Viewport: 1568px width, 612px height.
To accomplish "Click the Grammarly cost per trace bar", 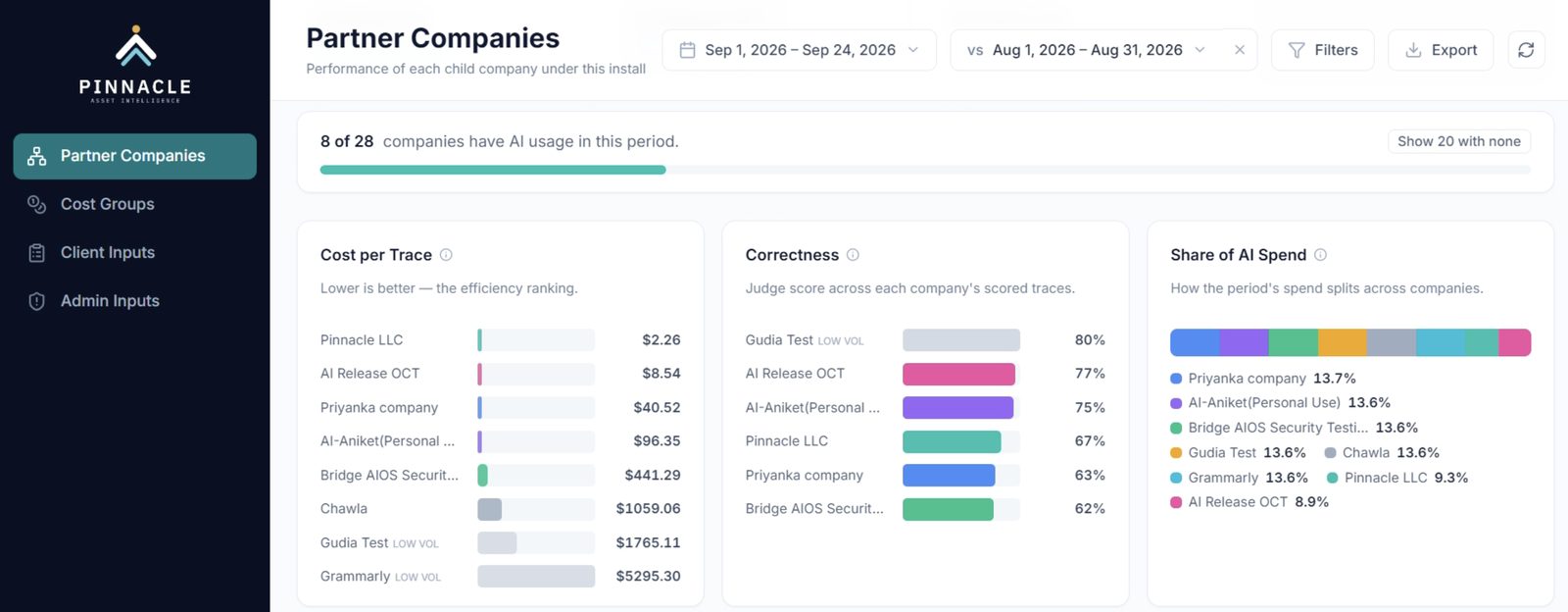I will coord(536,577).
